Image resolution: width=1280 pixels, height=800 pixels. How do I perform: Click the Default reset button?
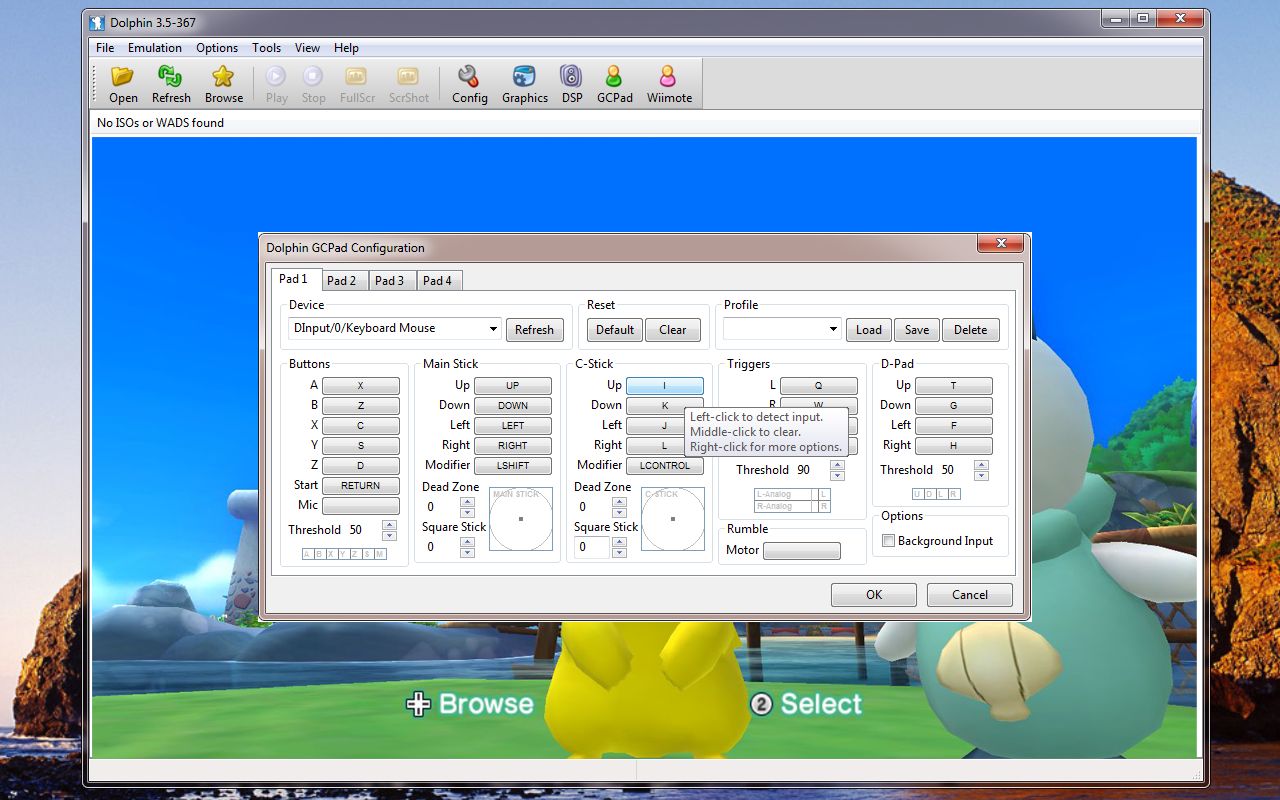(615, 330)
